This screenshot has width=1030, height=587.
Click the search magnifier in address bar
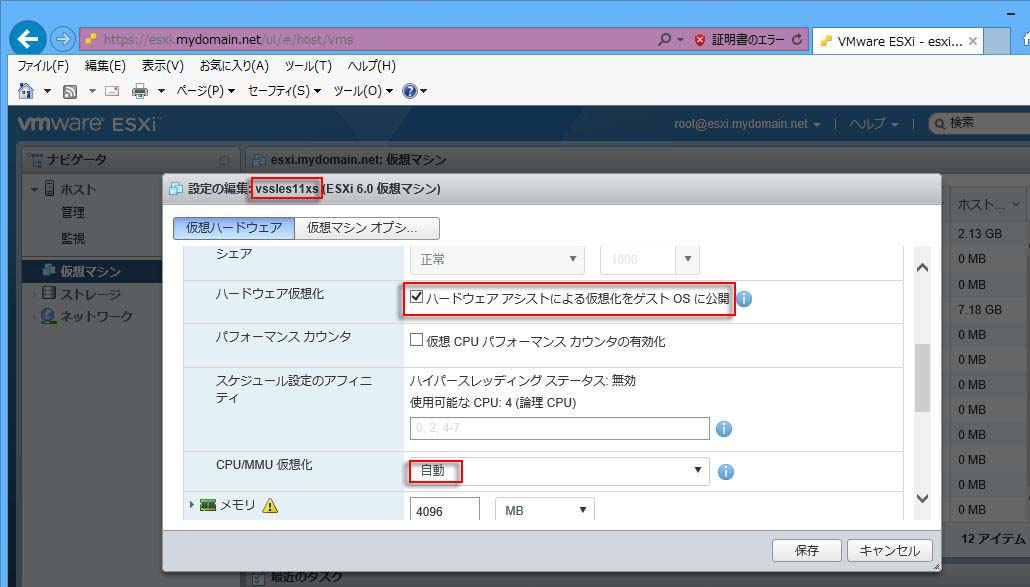[x=665, y=39]
